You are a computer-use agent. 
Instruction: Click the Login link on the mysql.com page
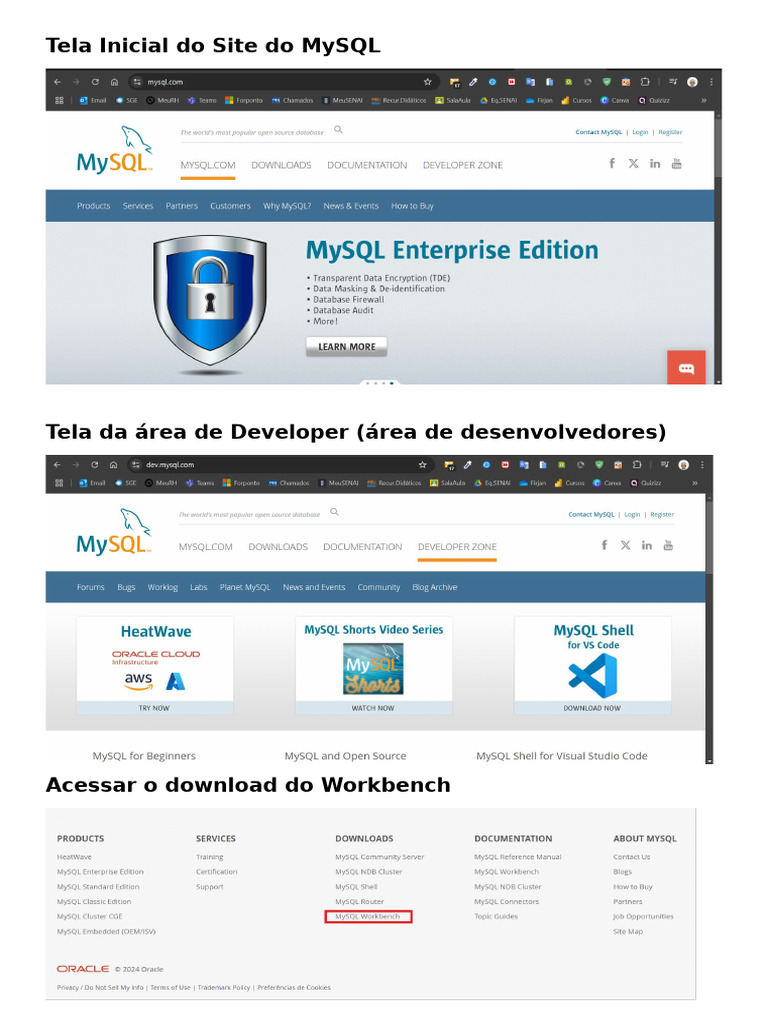coord(640,132)
